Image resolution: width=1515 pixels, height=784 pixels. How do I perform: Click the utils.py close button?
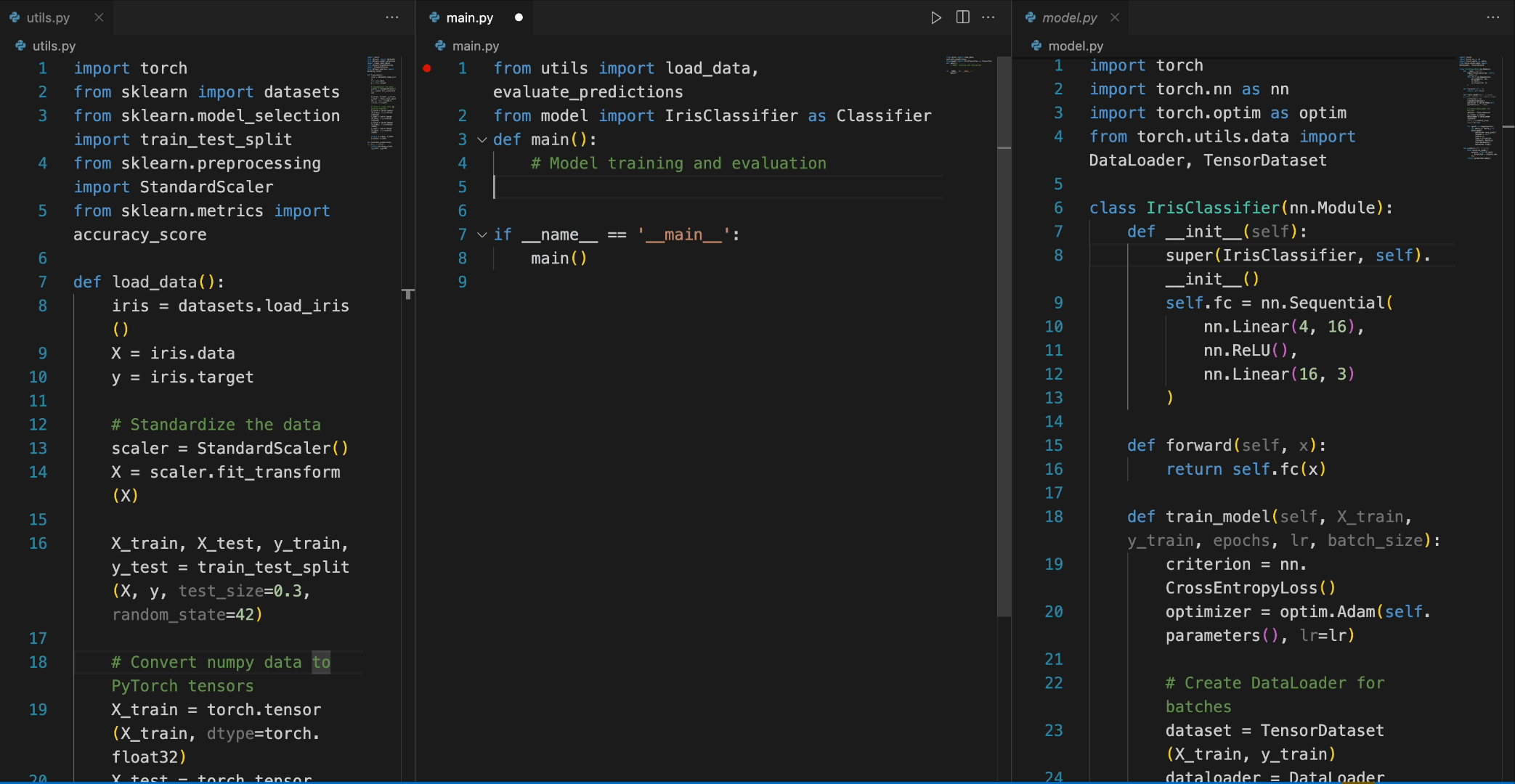pyautogui.click(x=98, y=16)
